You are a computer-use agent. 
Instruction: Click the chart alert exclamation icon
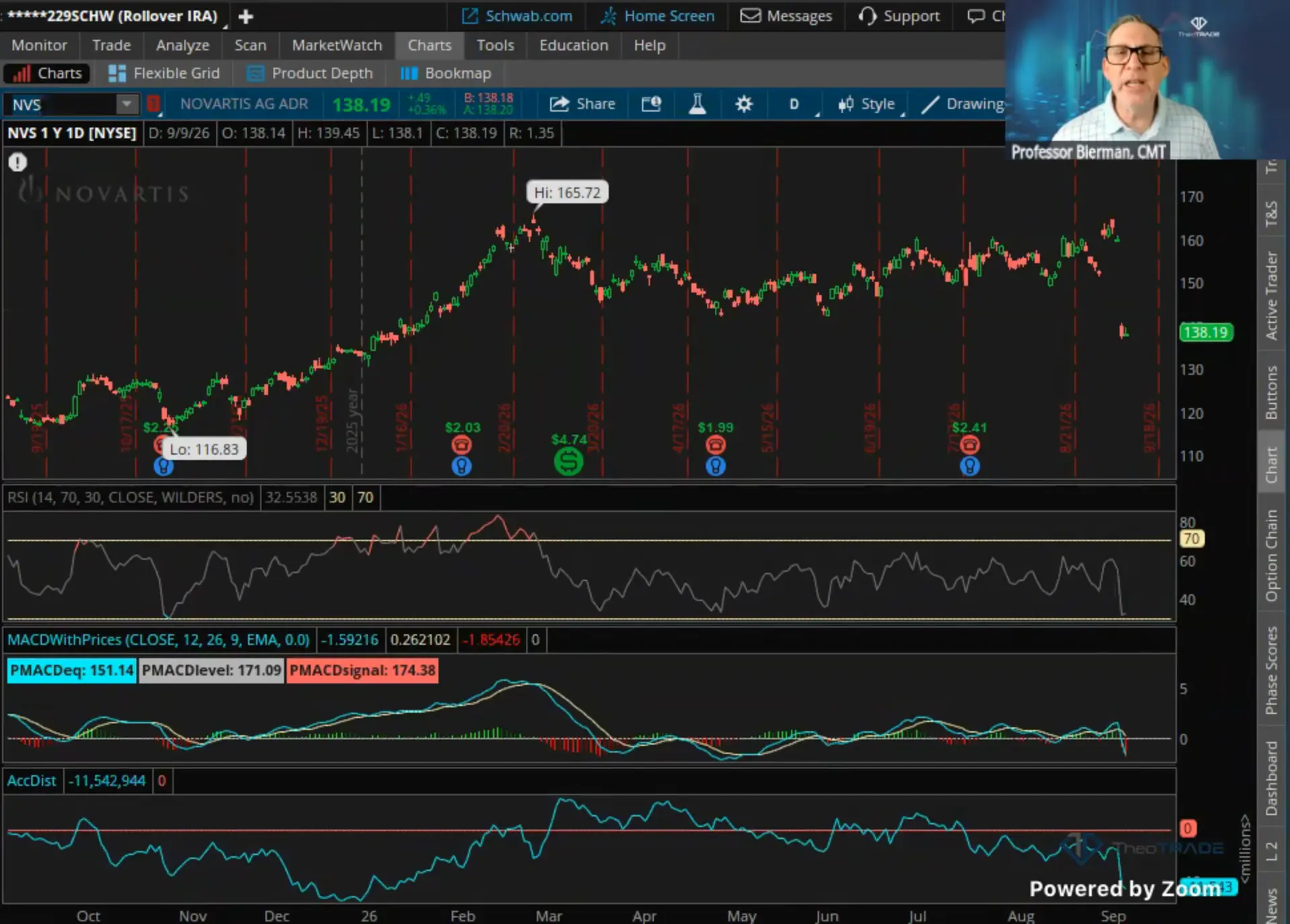tap(17, 162)
